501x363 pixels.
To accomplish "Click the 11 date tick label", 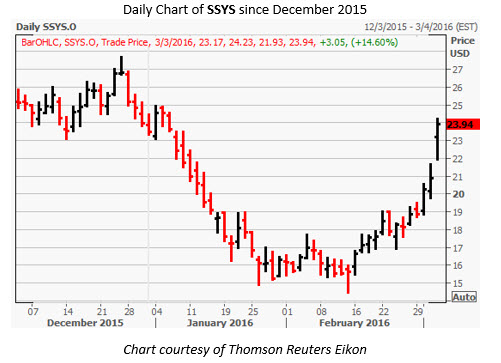I will click(x=191, y=312).
